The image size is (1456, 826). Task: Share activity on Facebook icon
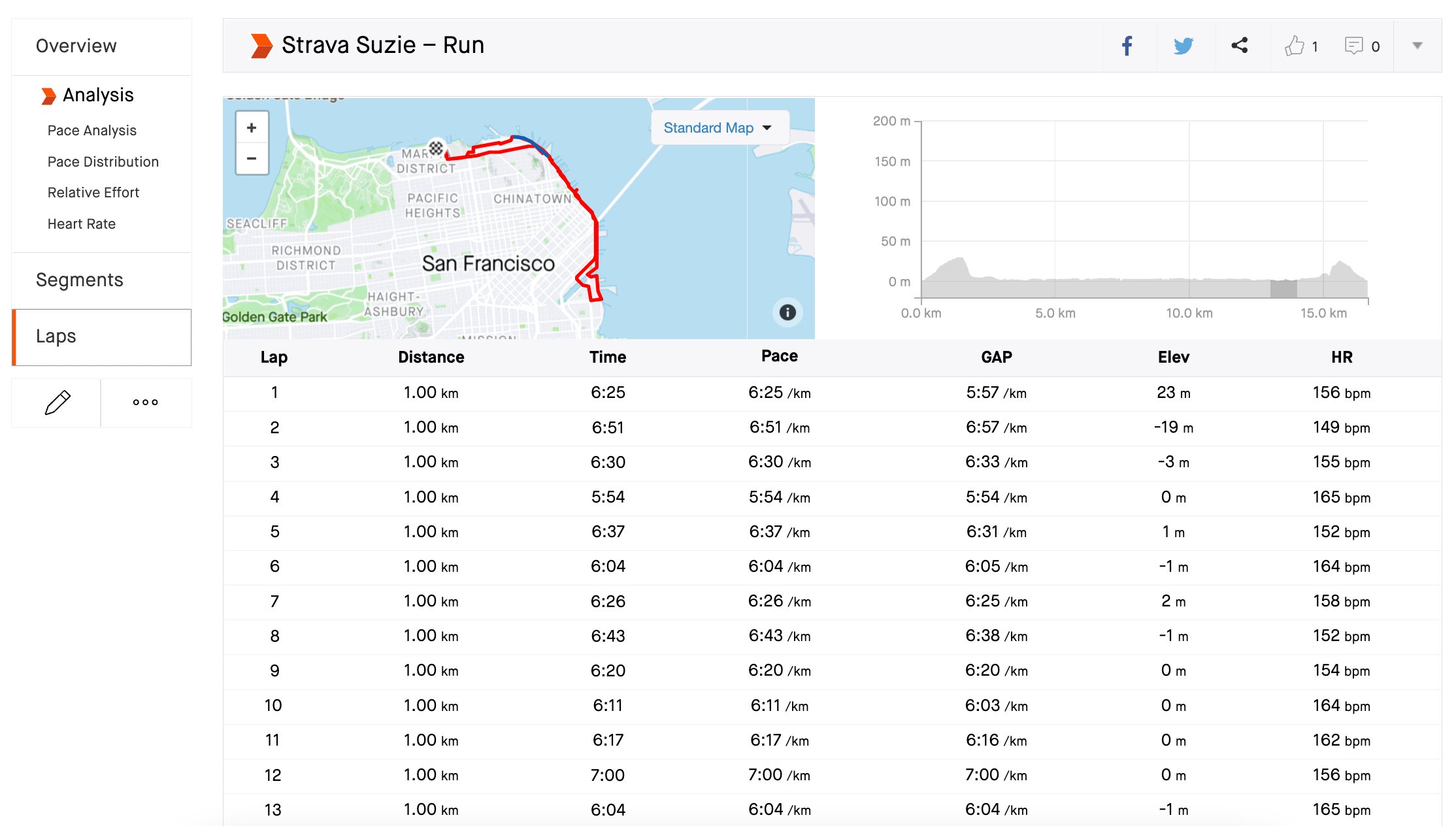[x=1127, y=46]
